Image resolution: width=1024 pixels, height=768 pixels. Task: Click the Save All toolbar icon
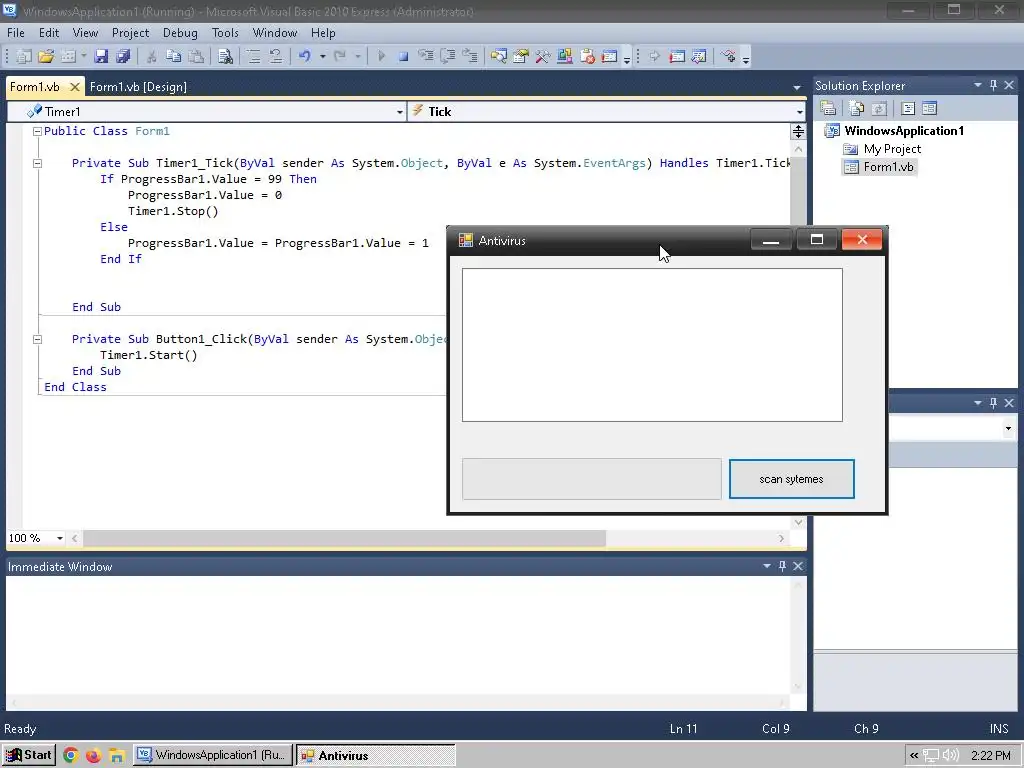(x=123, y=57)
